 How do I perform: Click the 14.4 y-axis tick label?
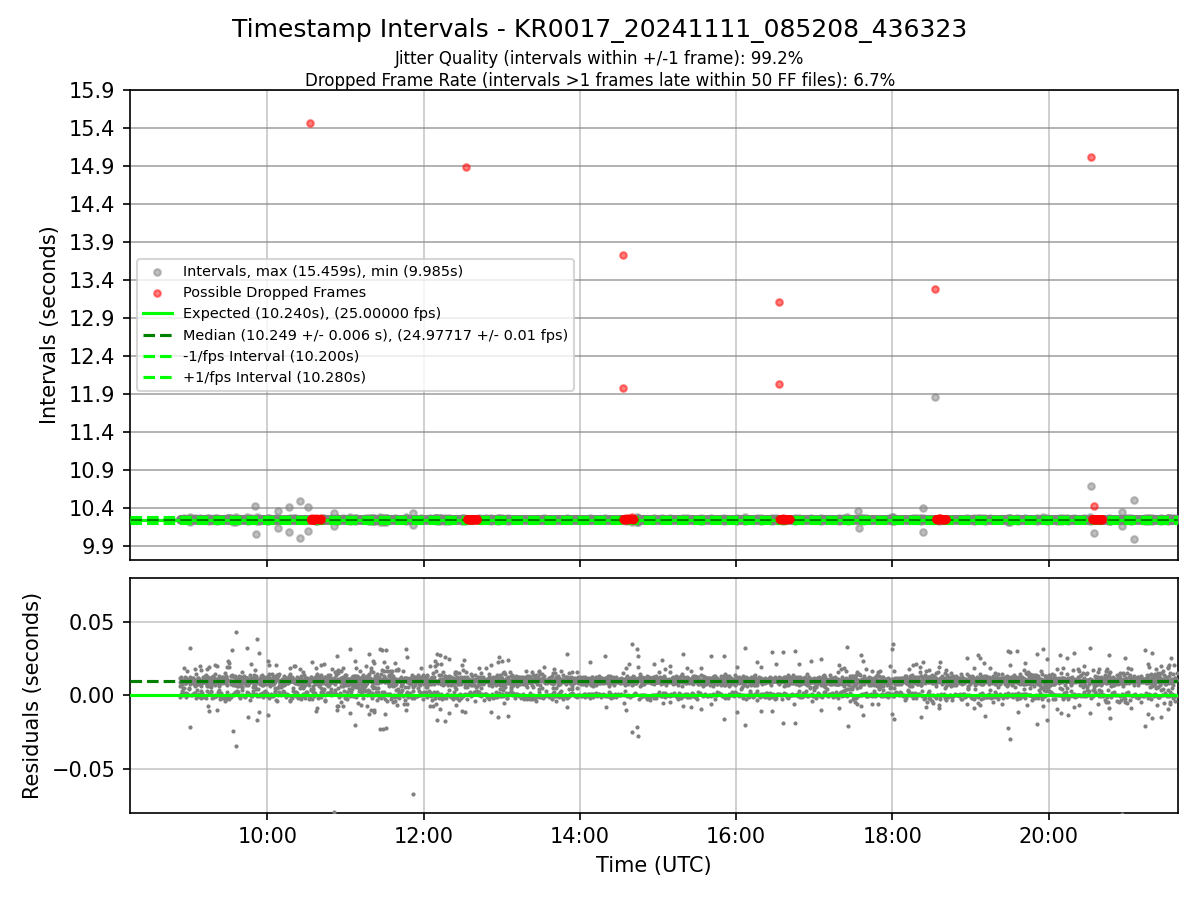(x=93, y=205)
